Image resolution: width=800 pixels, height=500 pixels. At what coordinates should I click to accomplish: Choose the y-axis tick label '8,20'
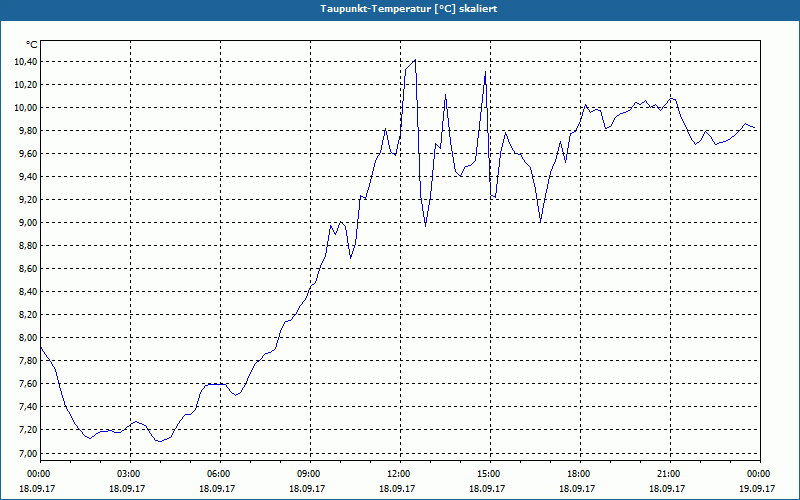[x=29, y=314]
